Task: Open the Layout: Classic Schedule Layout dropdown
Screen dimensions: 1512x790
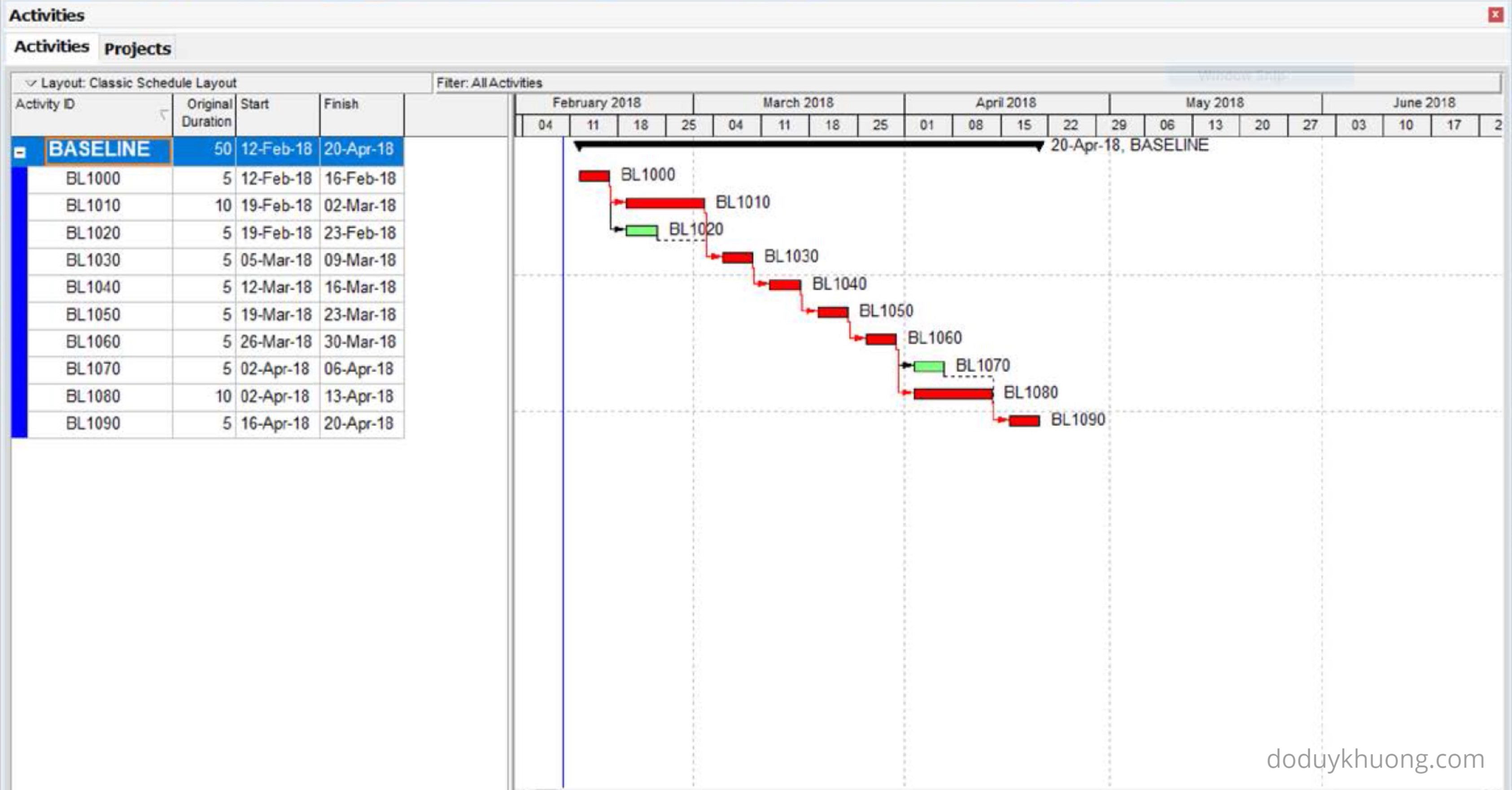Action: click(31, 83)
